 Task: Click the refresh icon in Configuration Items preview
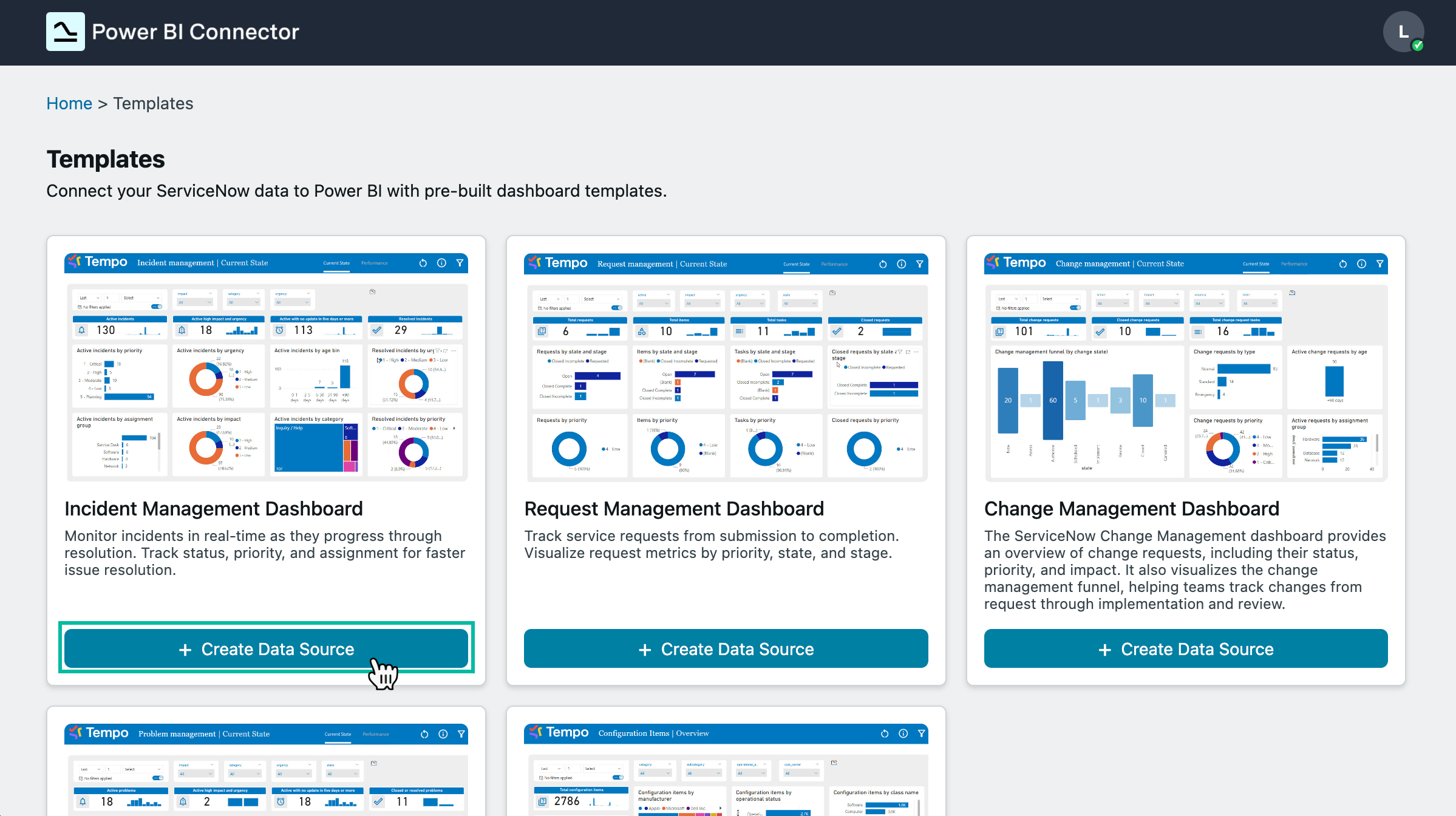[885, 733]
